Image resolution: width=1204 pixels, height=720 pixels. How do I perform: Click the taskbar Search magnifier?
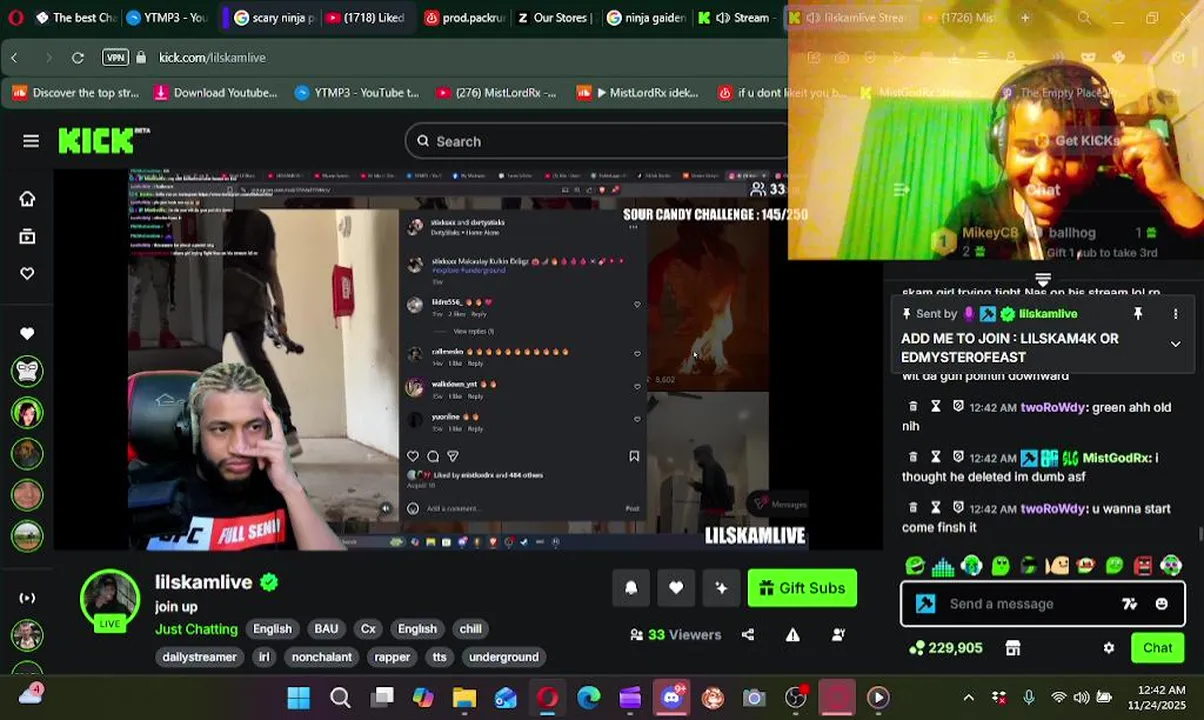(x=340, y=697)
